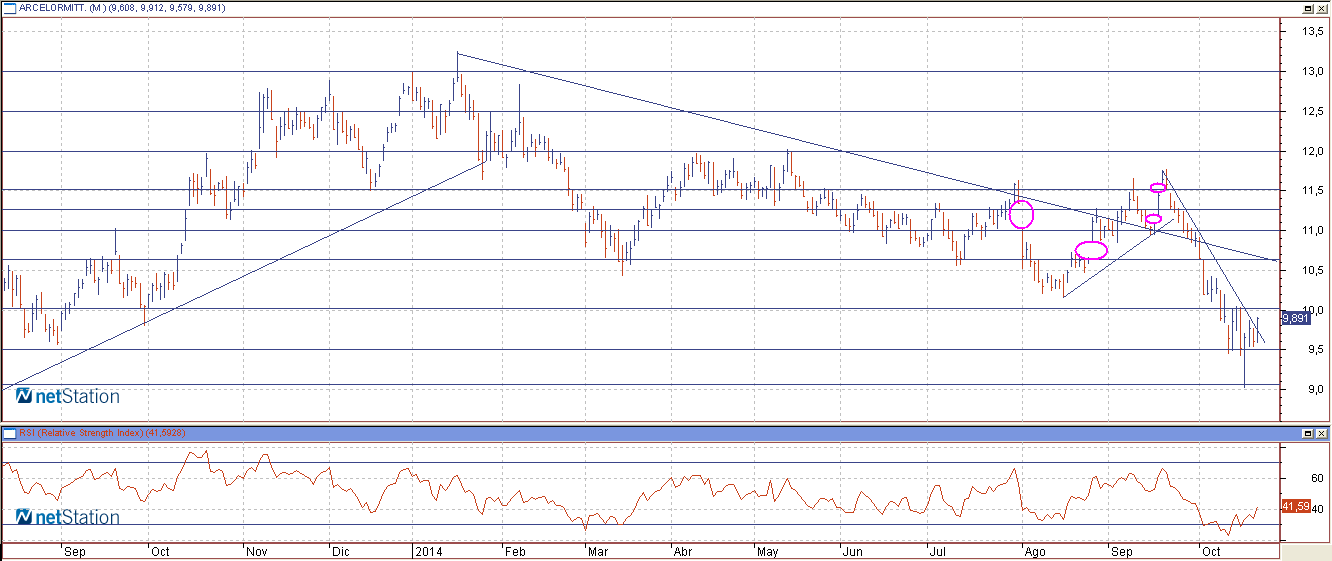
Task: Click the 9,5 price axis label
Action: (x=1315, y=349)
